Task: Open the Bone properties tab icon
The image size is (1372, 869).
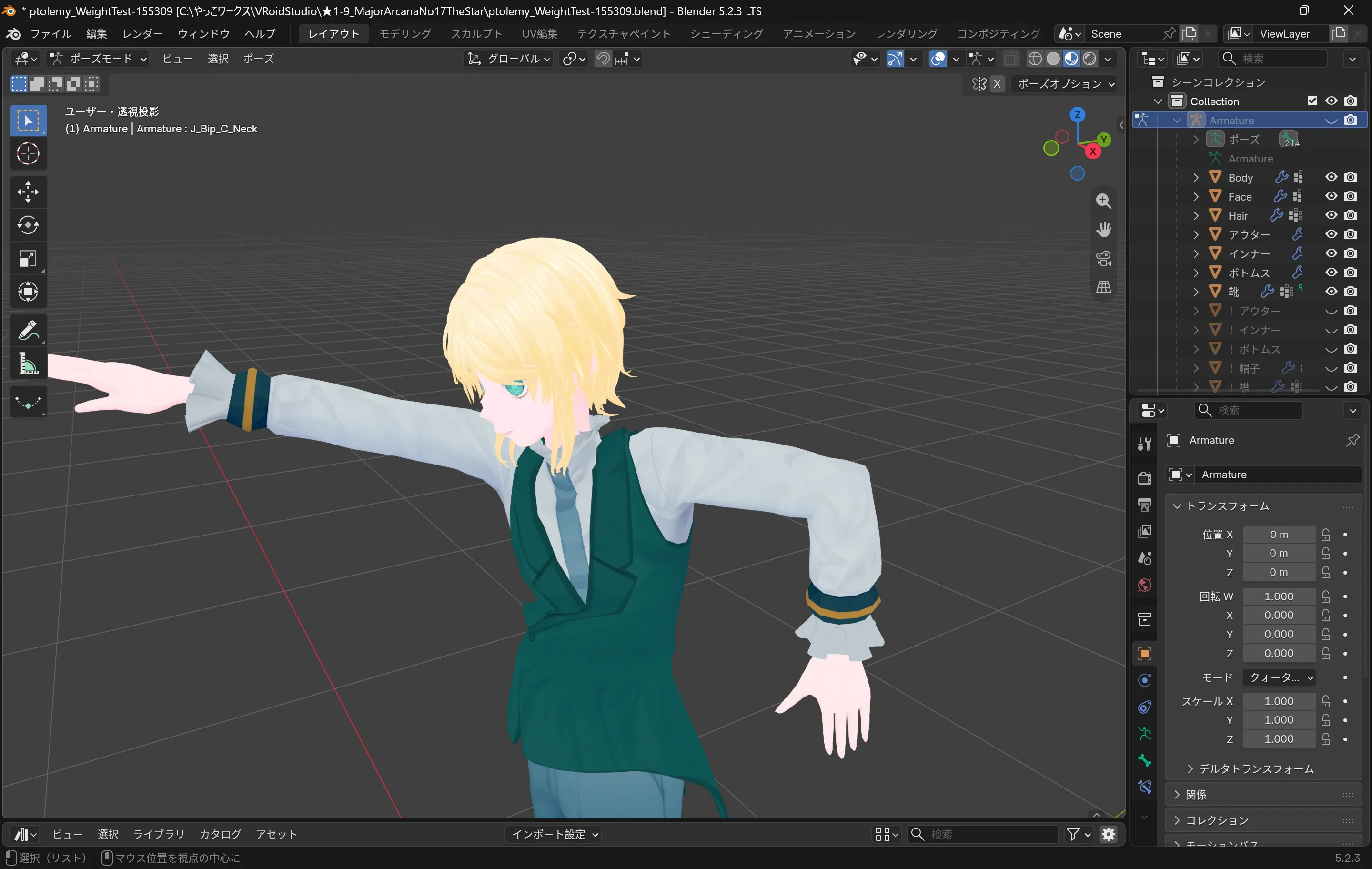Action: pyautogui.click(x=1145, y=761)
